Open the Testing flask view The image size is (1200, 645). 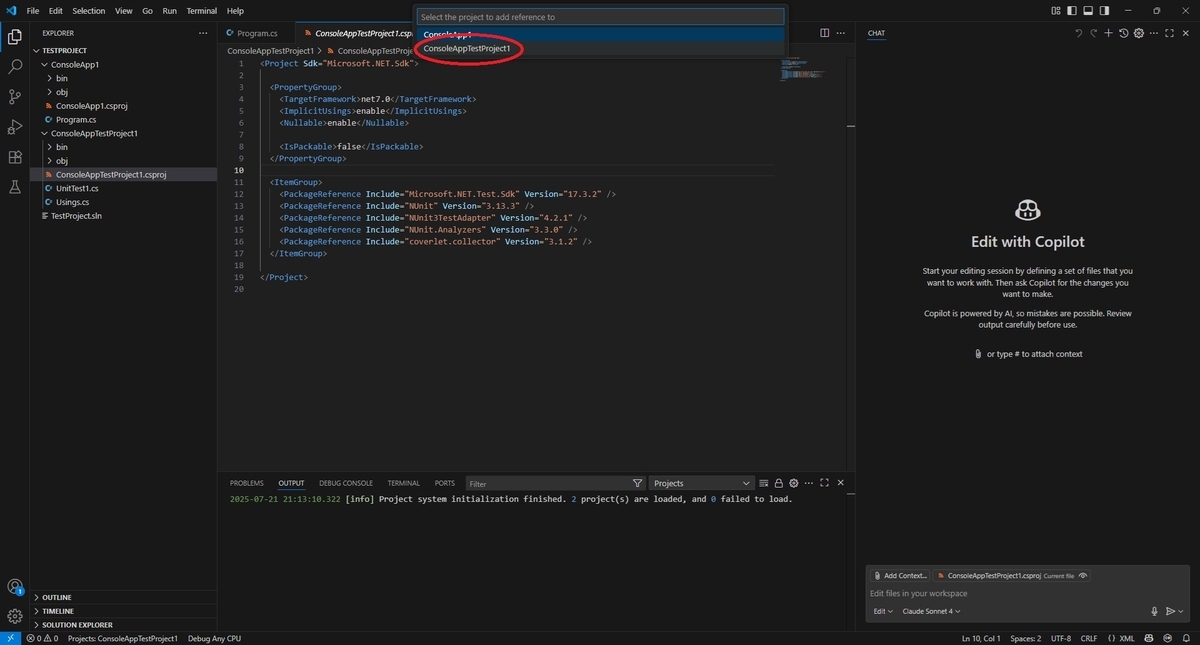coord(15,187)
